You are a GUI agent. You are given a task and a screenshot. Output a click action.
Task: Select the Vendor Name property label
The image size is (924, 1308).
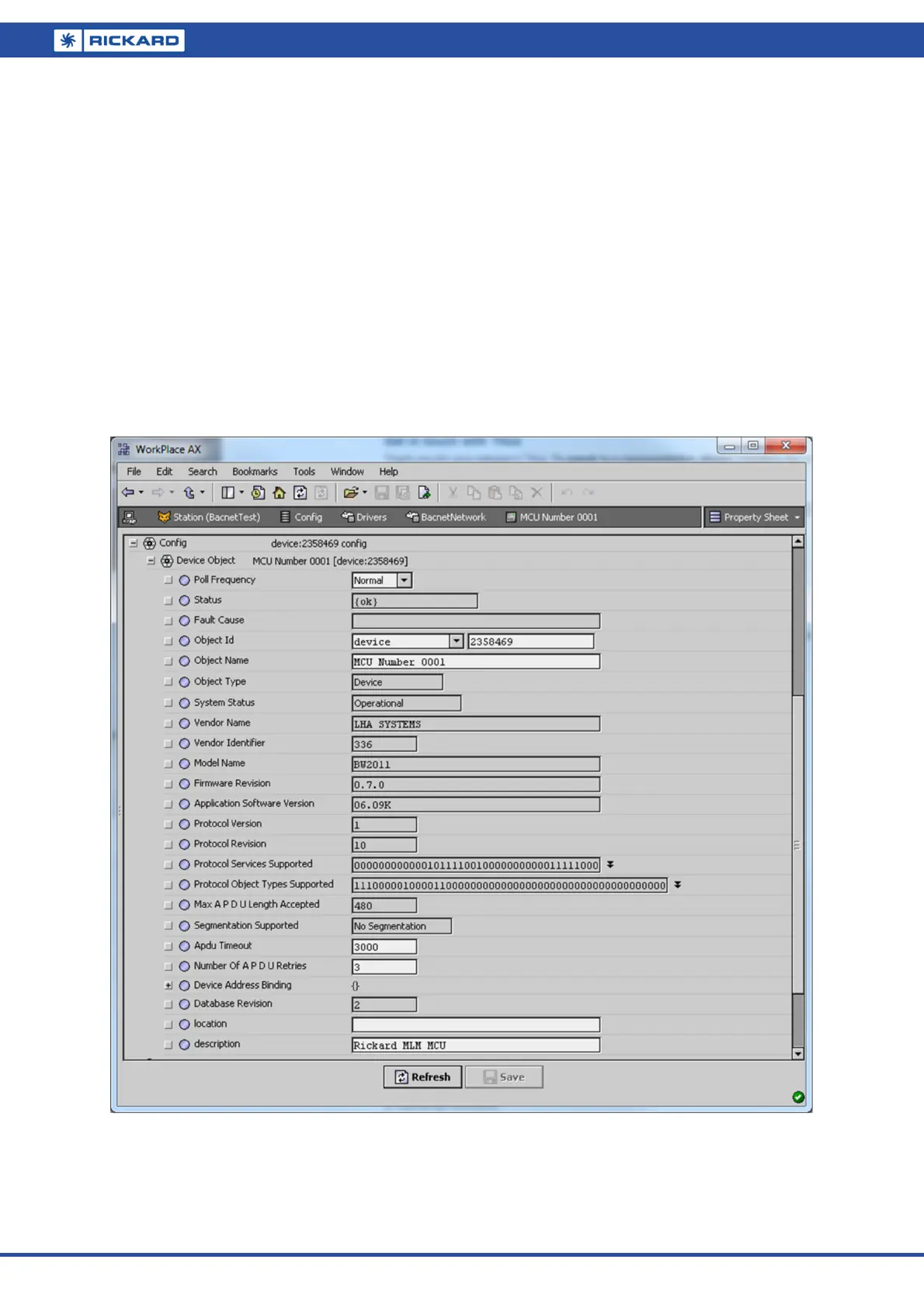coord(222,723)
